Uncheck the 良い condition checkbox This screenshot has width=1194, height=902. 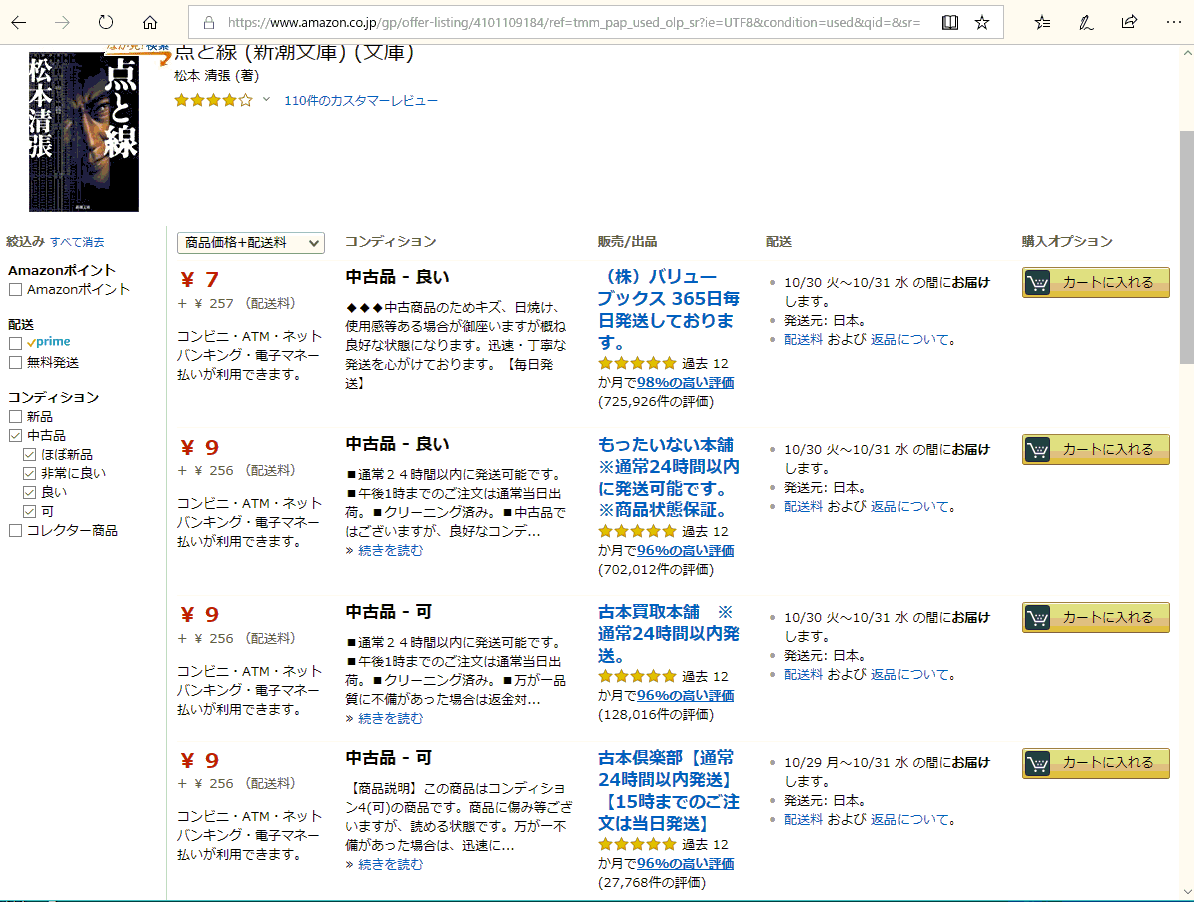tap(30, 492)
